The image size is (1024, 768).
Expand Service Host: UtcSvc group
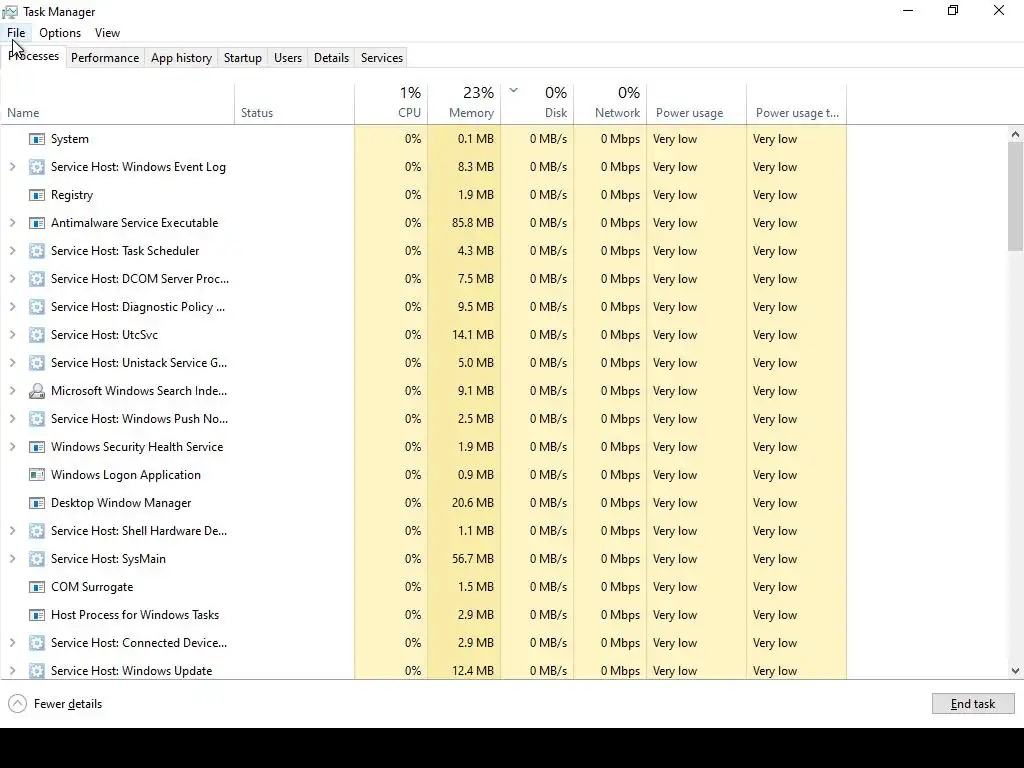(12, 335)
